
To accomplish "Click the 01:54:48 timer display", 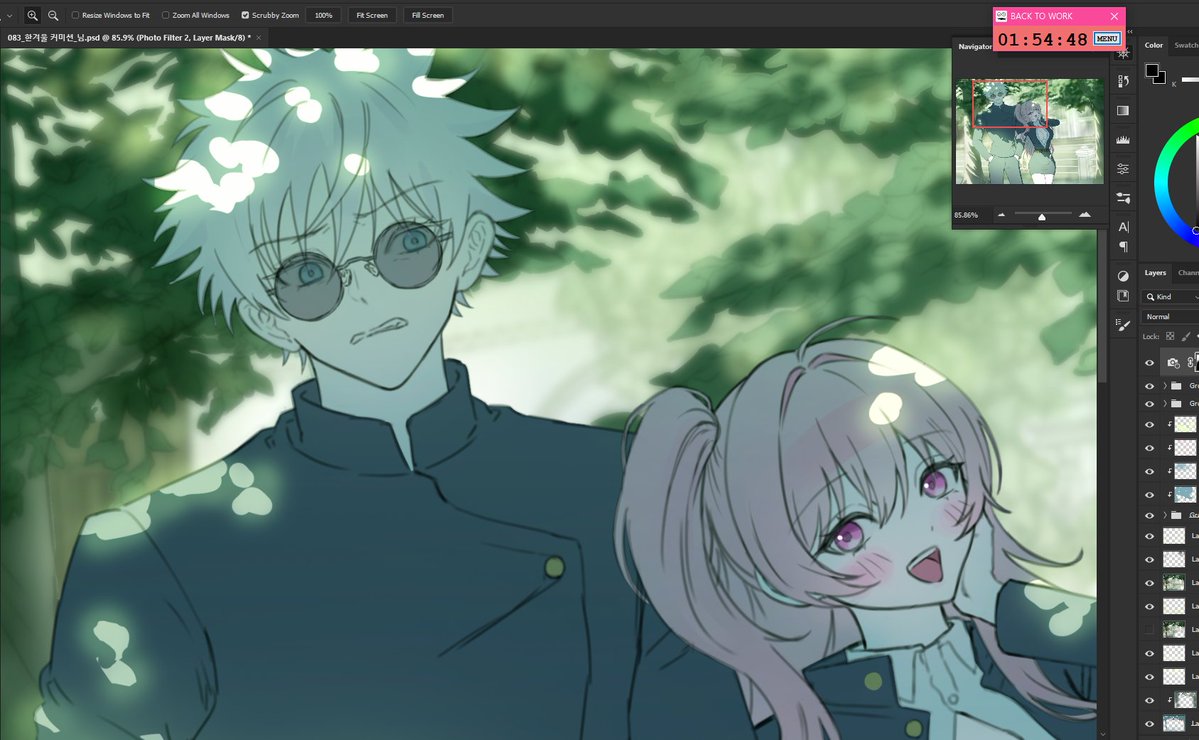I will (x=1042, y=40).
